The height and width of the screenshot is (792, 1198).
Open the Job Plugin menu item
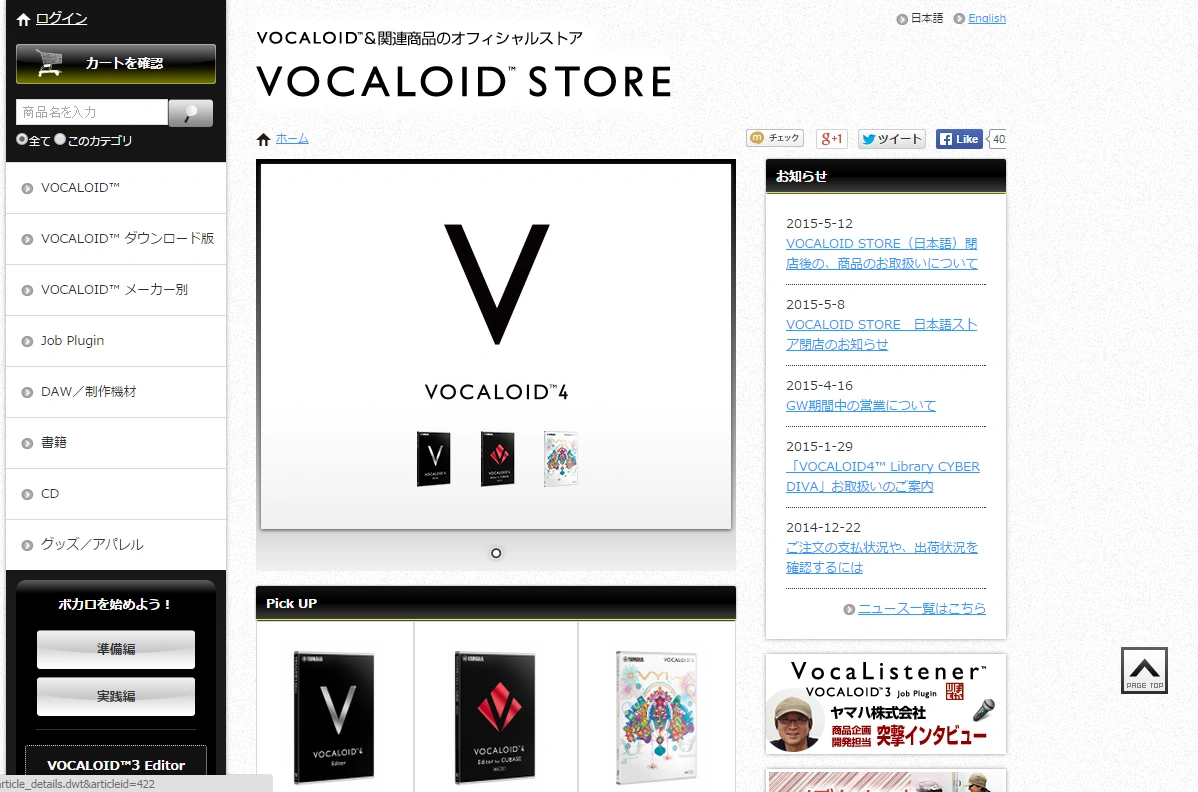[x=116, y=341]
